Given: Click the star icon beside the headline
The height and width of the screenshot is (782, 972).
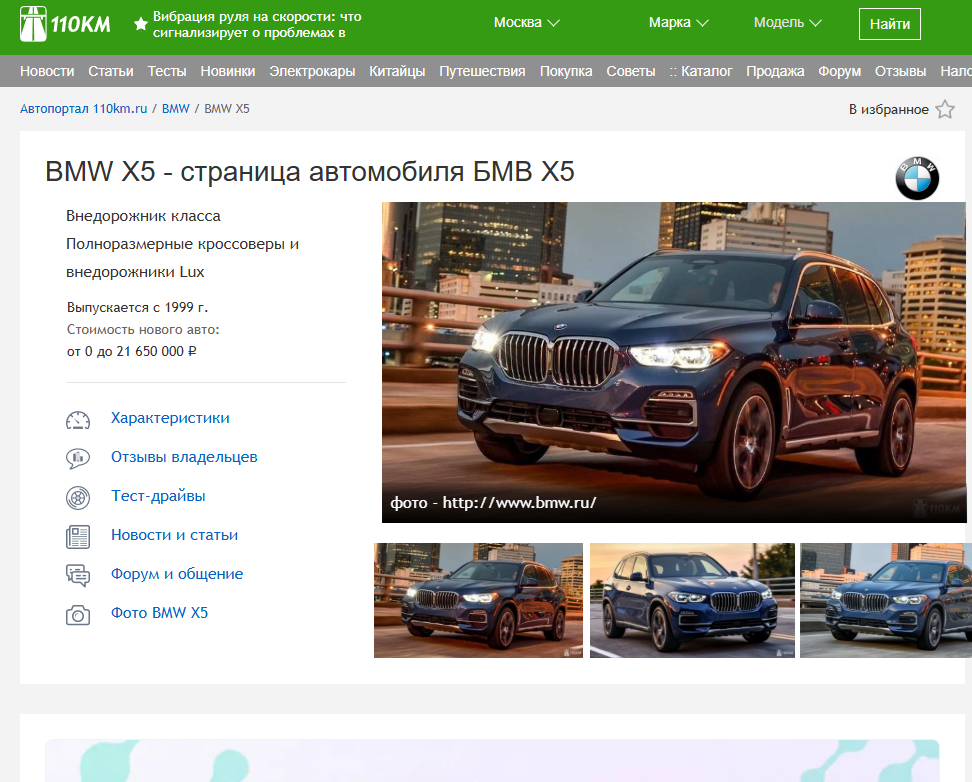Looking at the screenshot, I should [x=141, y=24].
